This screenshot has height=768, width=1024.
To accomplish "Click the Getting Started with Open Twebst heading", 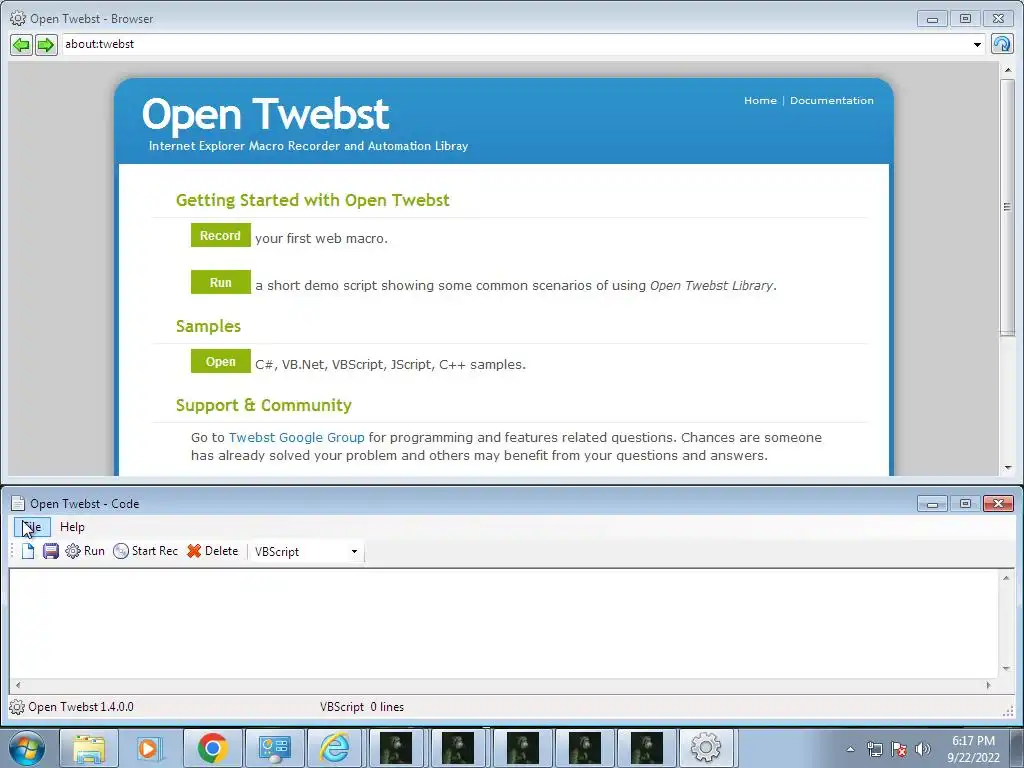I will (x=312, y=200).
